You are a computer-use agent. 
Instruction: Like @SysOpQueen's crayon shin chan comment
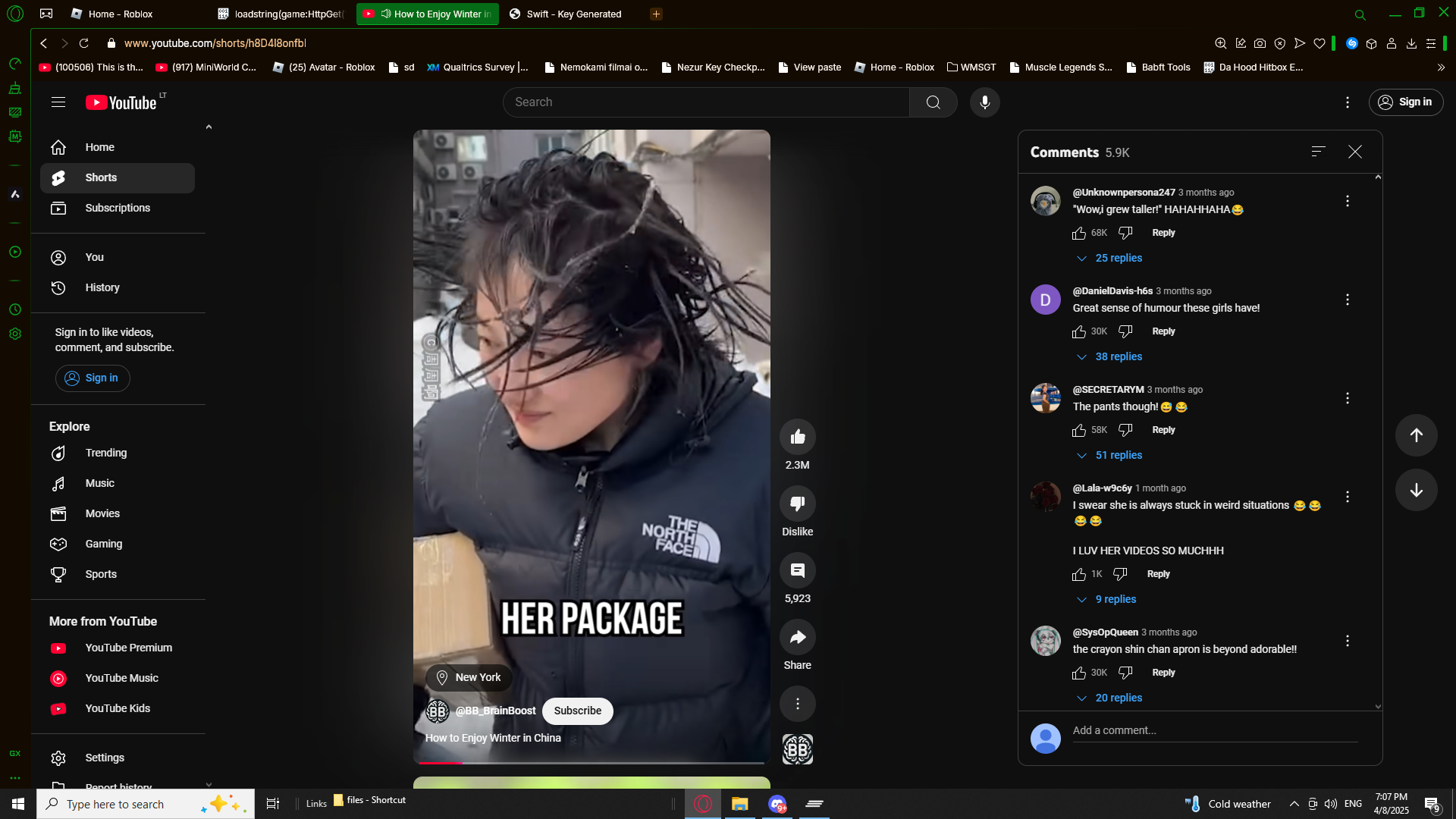[1079, 673]
